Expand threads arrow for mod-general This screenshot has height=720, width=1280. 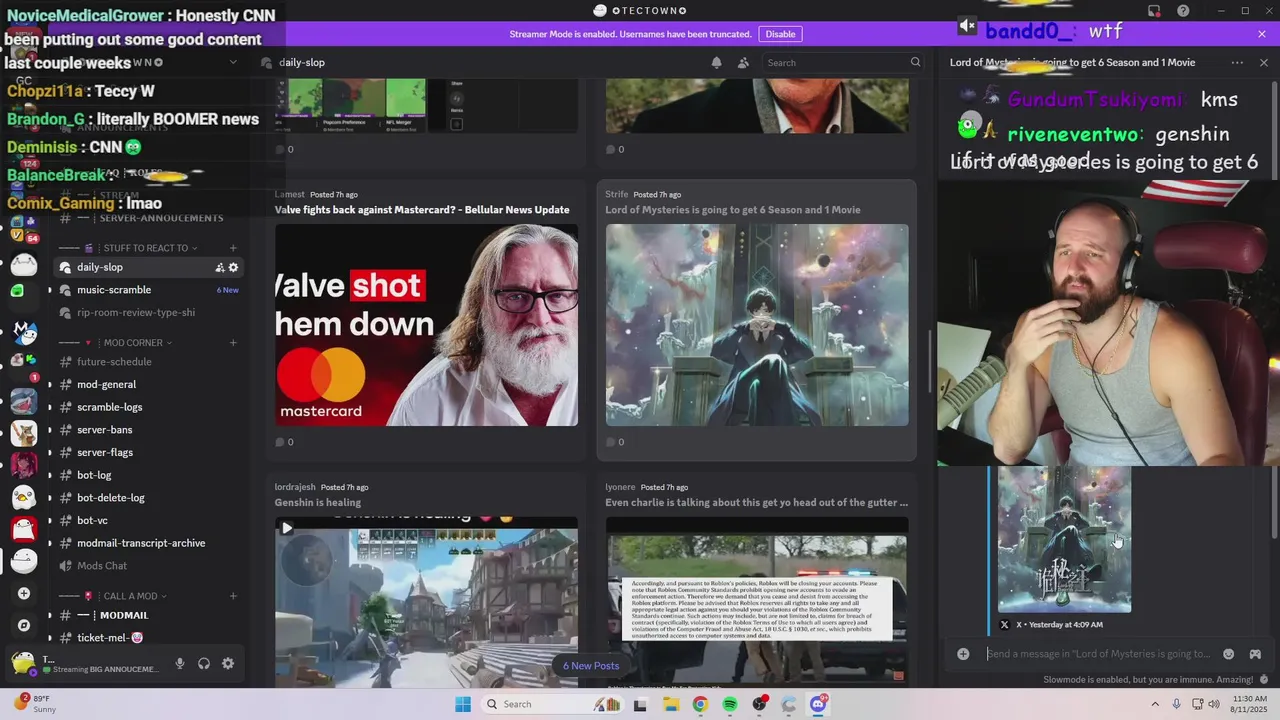50,384
